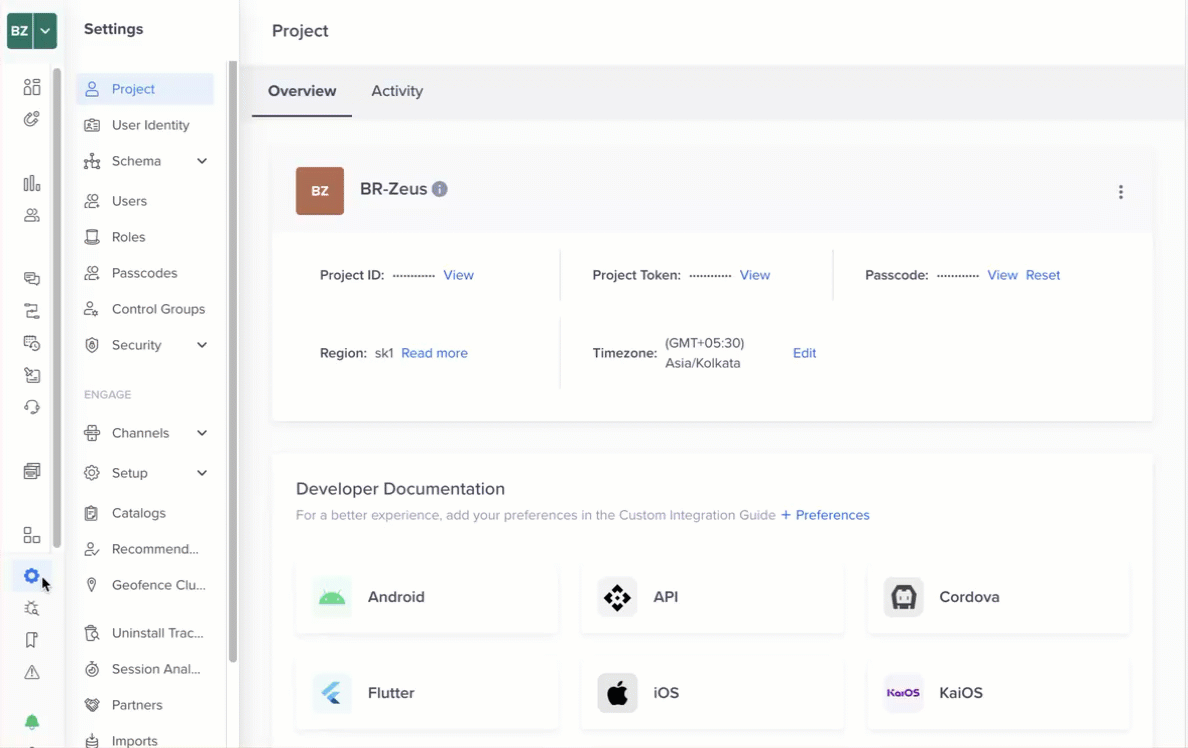Viewport: 1188px width, 748px height.
Task: Open the warning triangle alerts icon
Action: pos(31,672)
